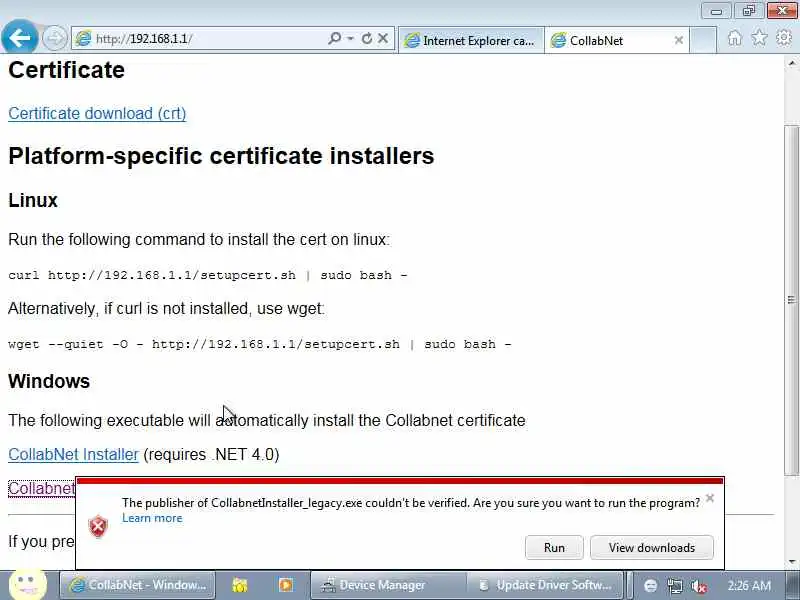Viewport: 800px width, 600px height.
Task: Go back with the browser Back arrow
Action: 19,37
